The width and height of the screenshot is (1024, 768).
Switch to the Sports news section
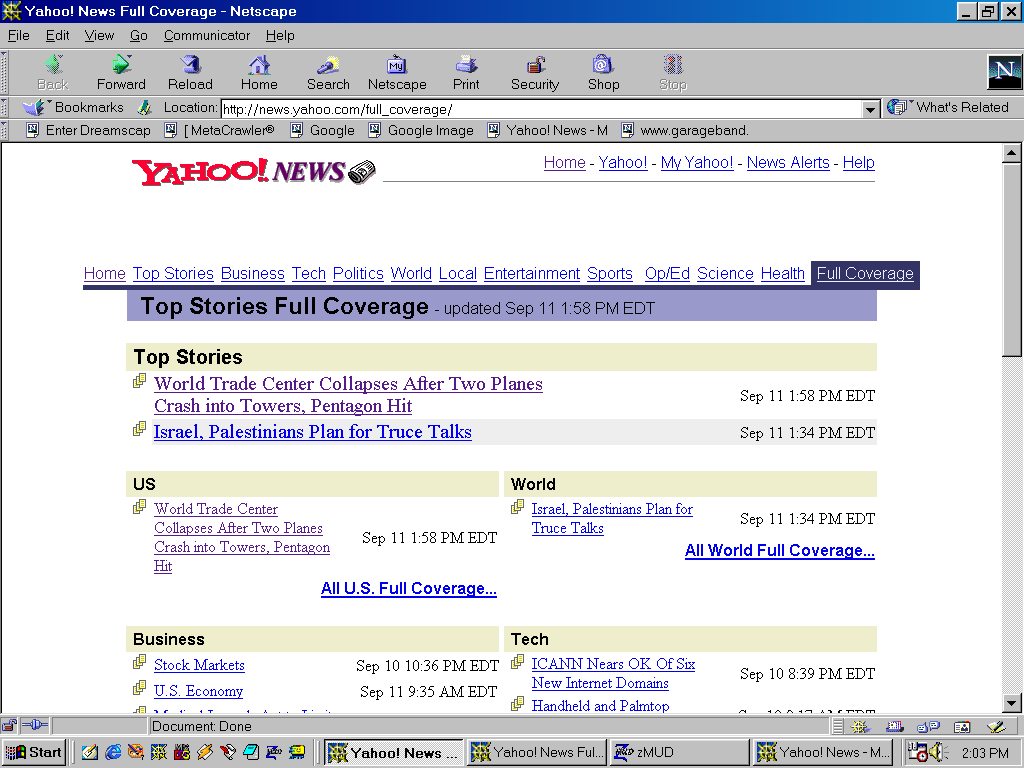[x=610, y=273]
